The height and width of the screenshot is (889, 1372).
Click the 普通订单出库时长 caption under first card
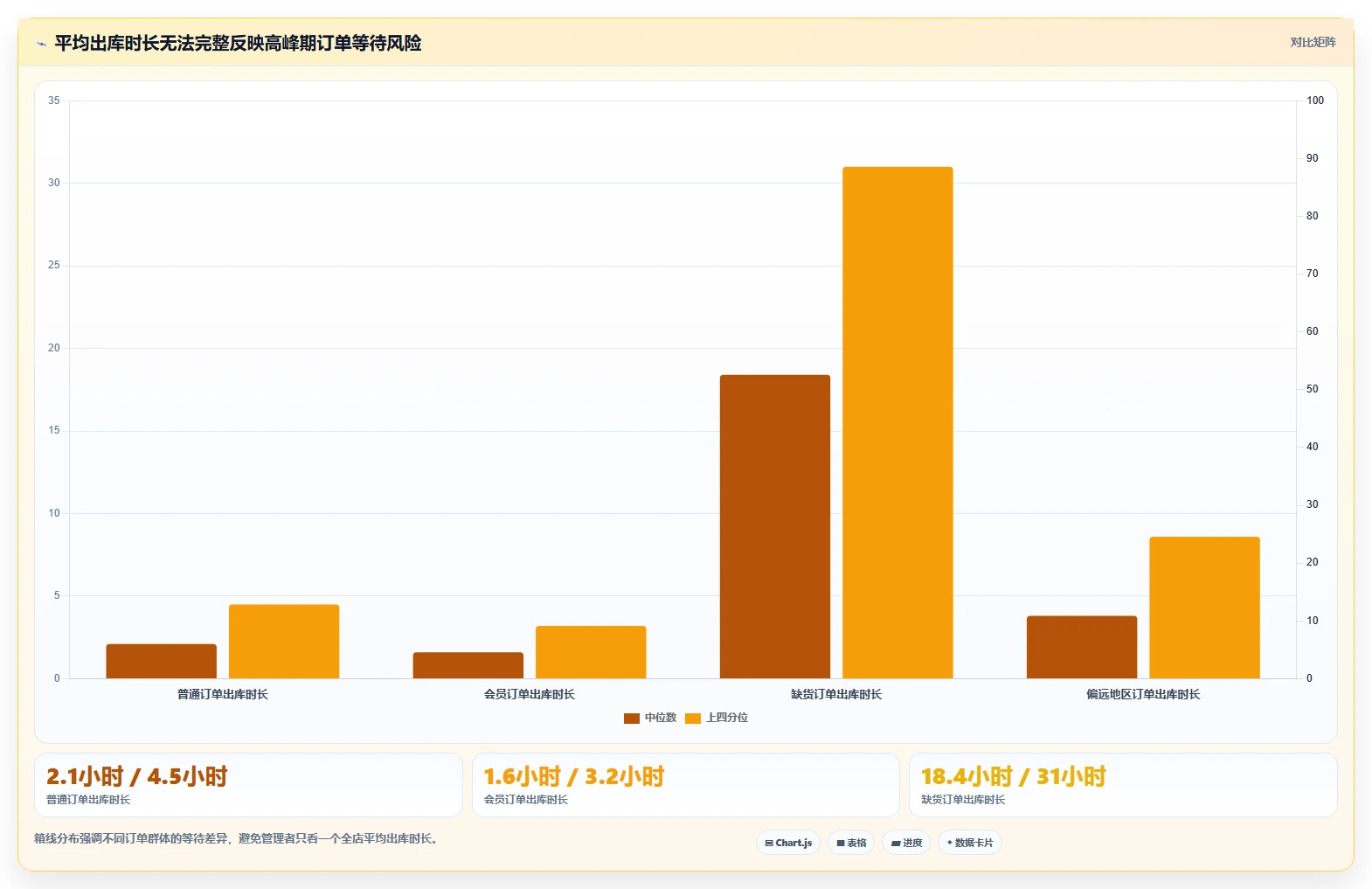click(88, 800)
